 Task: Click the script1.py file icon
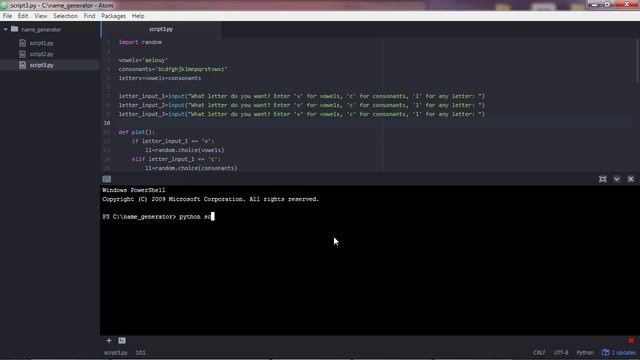22,43
